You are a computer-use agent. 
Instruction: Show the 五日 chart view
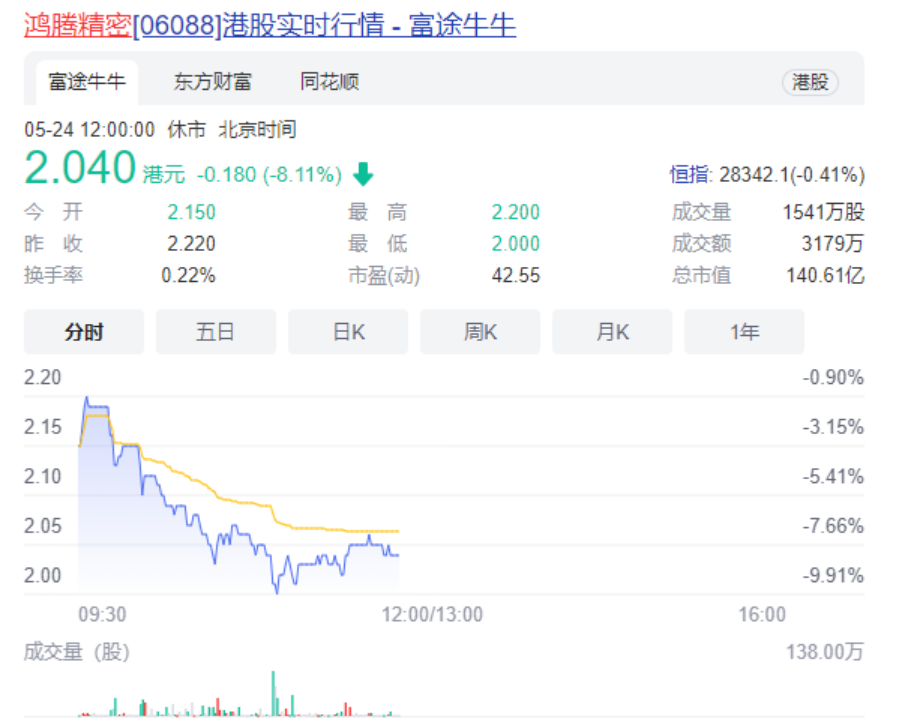point(215,332)
